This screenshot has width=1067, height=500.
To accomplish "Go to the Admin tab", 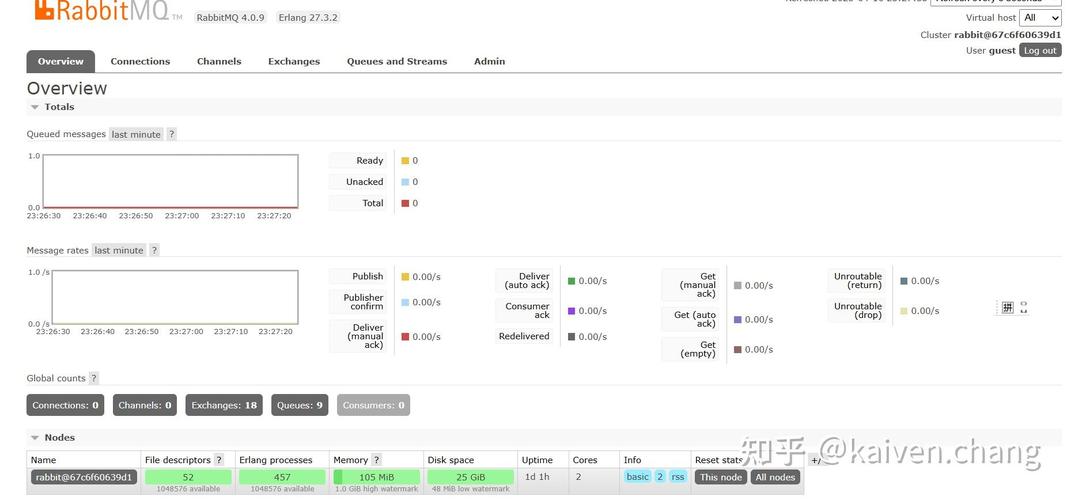I will tap(489, 61).
